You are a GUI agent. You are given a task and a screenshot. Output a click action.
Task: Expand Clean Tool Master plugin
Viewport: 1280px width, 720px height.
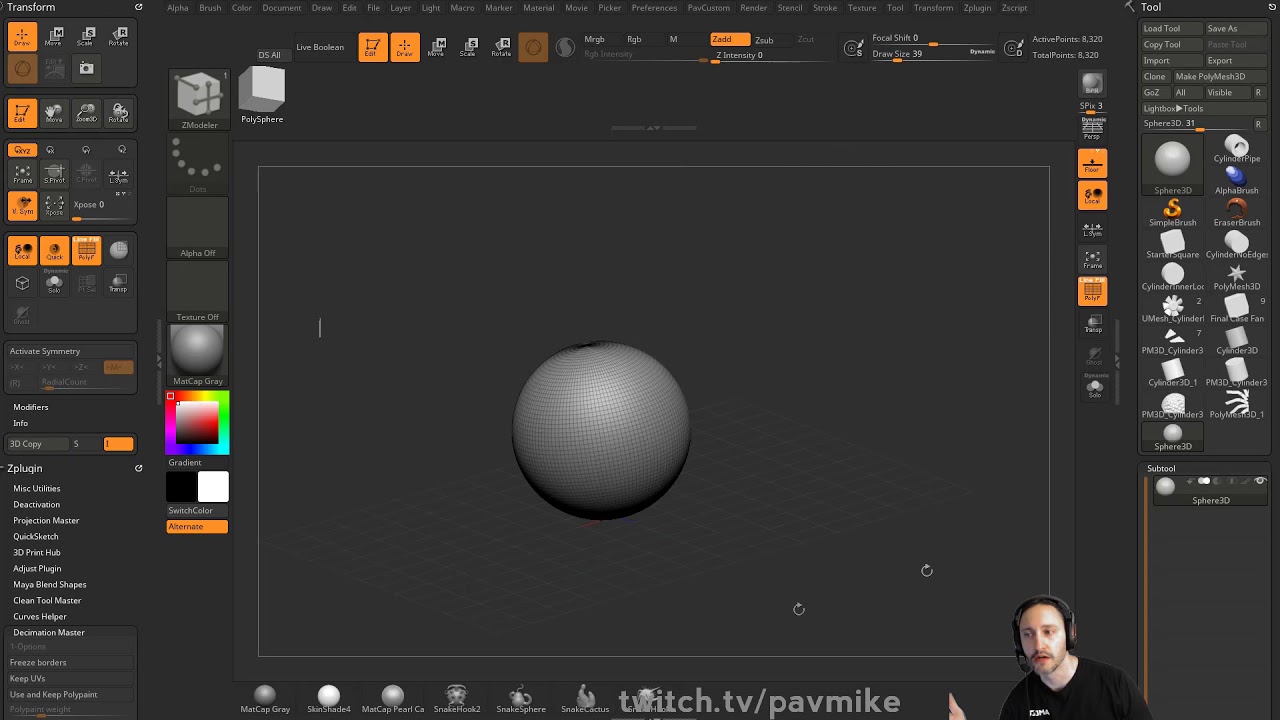pos(47,600)
